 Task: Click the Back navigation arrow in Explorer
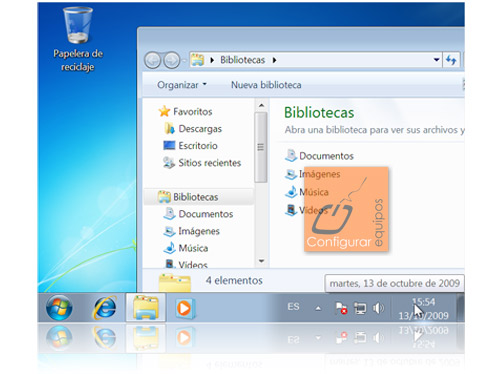[153, 60]
